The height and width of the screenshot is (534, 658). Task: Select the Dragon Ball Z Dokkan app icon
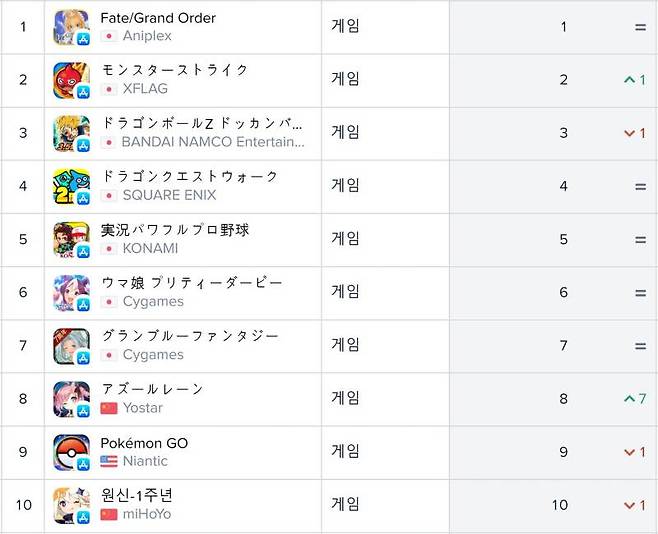[71, 133]
